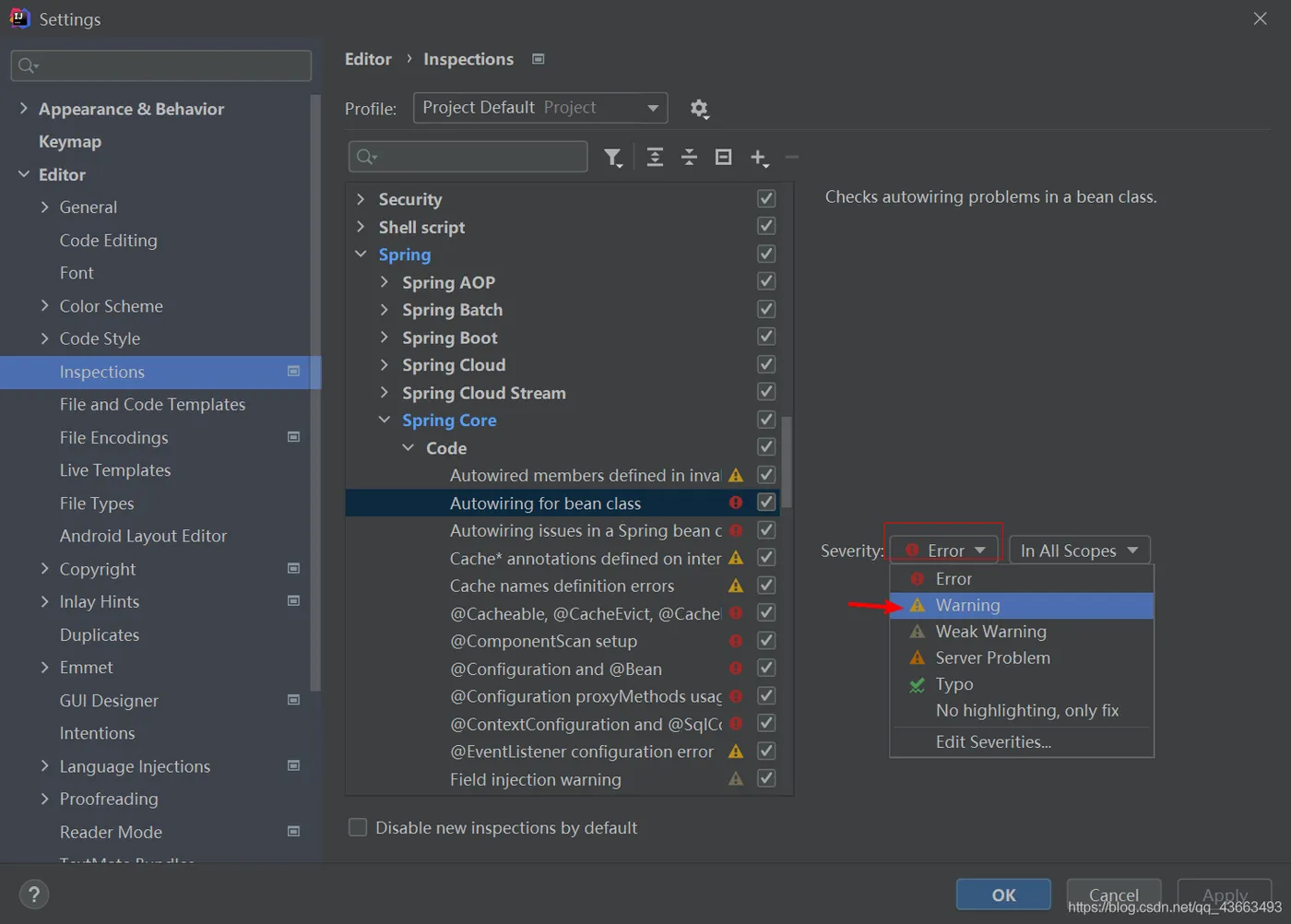
Task: Click error icon on Autowiring for bean class
Action: pyautogui.click(x=736, y=503)
